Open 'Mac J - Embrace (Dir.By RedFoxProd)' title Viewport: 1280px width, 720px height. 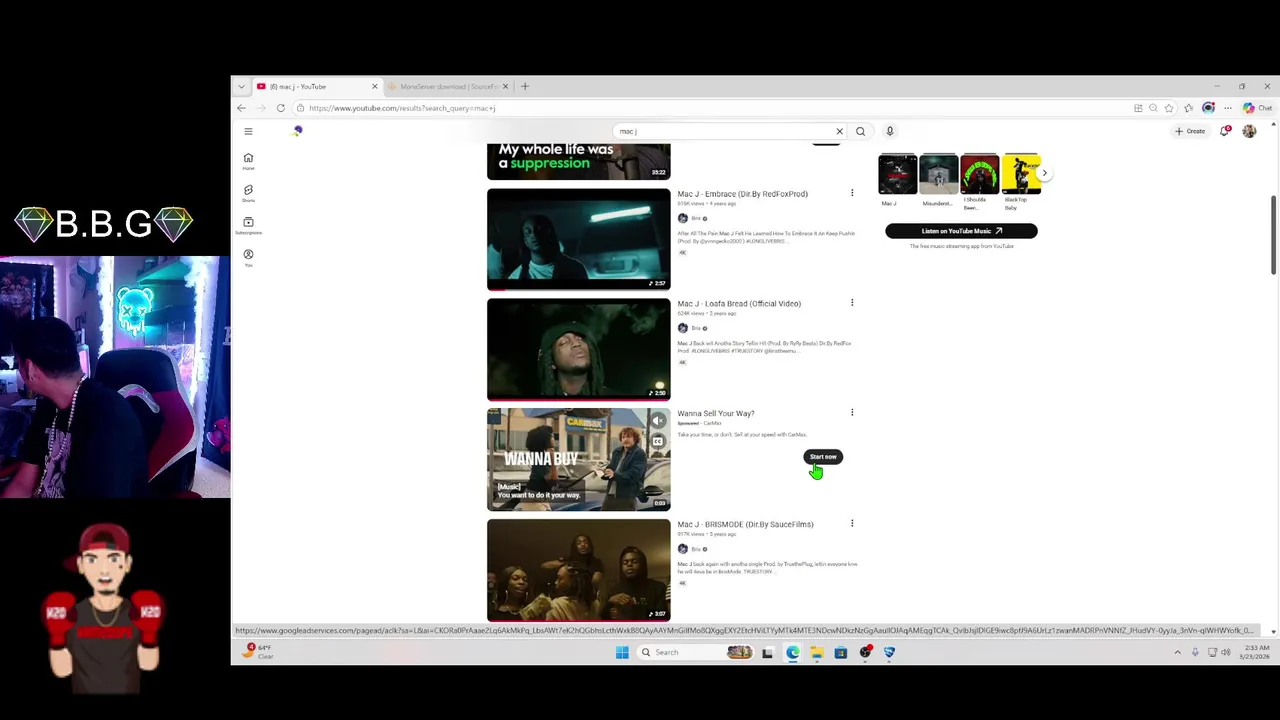tap(742, 194)
